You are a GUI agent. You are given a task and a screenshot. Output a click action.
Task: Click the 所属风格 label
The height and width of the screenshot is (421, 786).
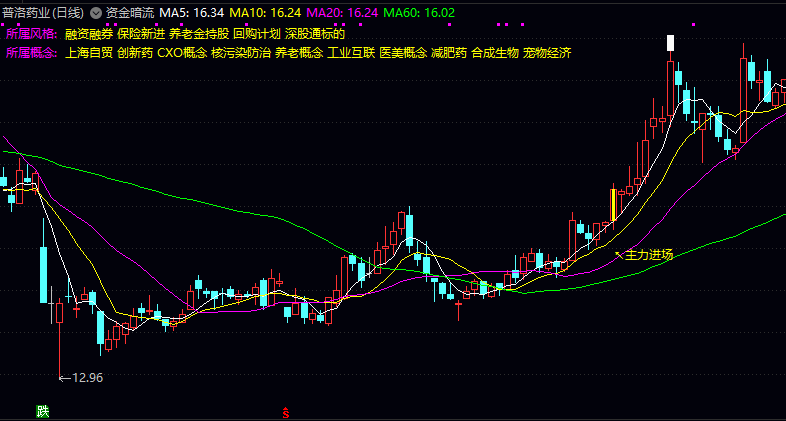[32, 34]
